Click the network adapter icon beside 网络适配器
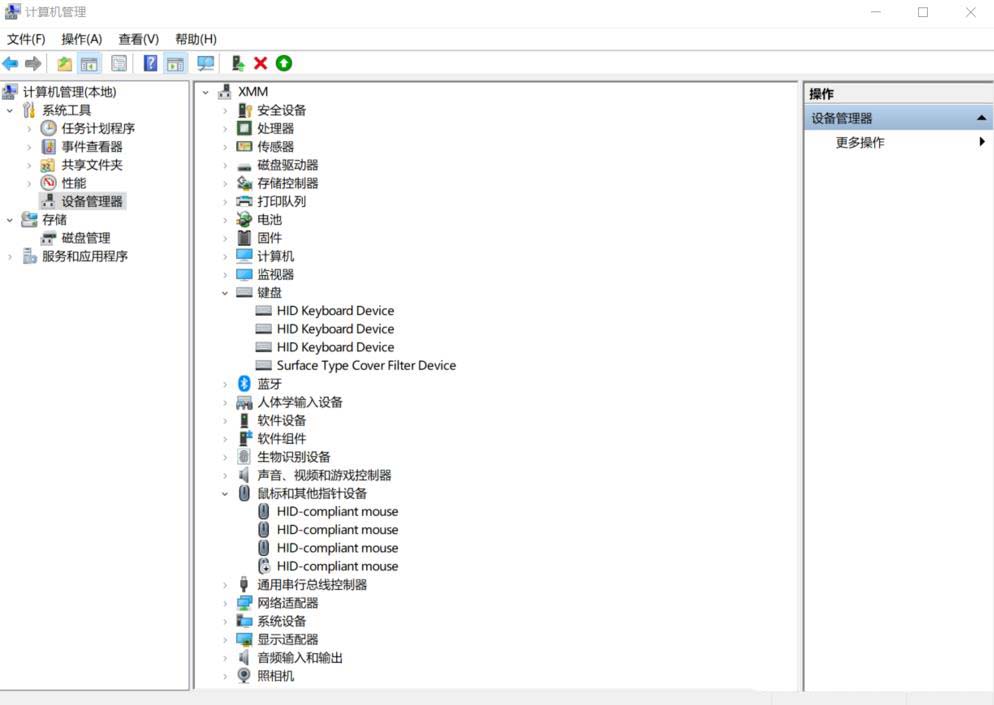 pos(244,603)
